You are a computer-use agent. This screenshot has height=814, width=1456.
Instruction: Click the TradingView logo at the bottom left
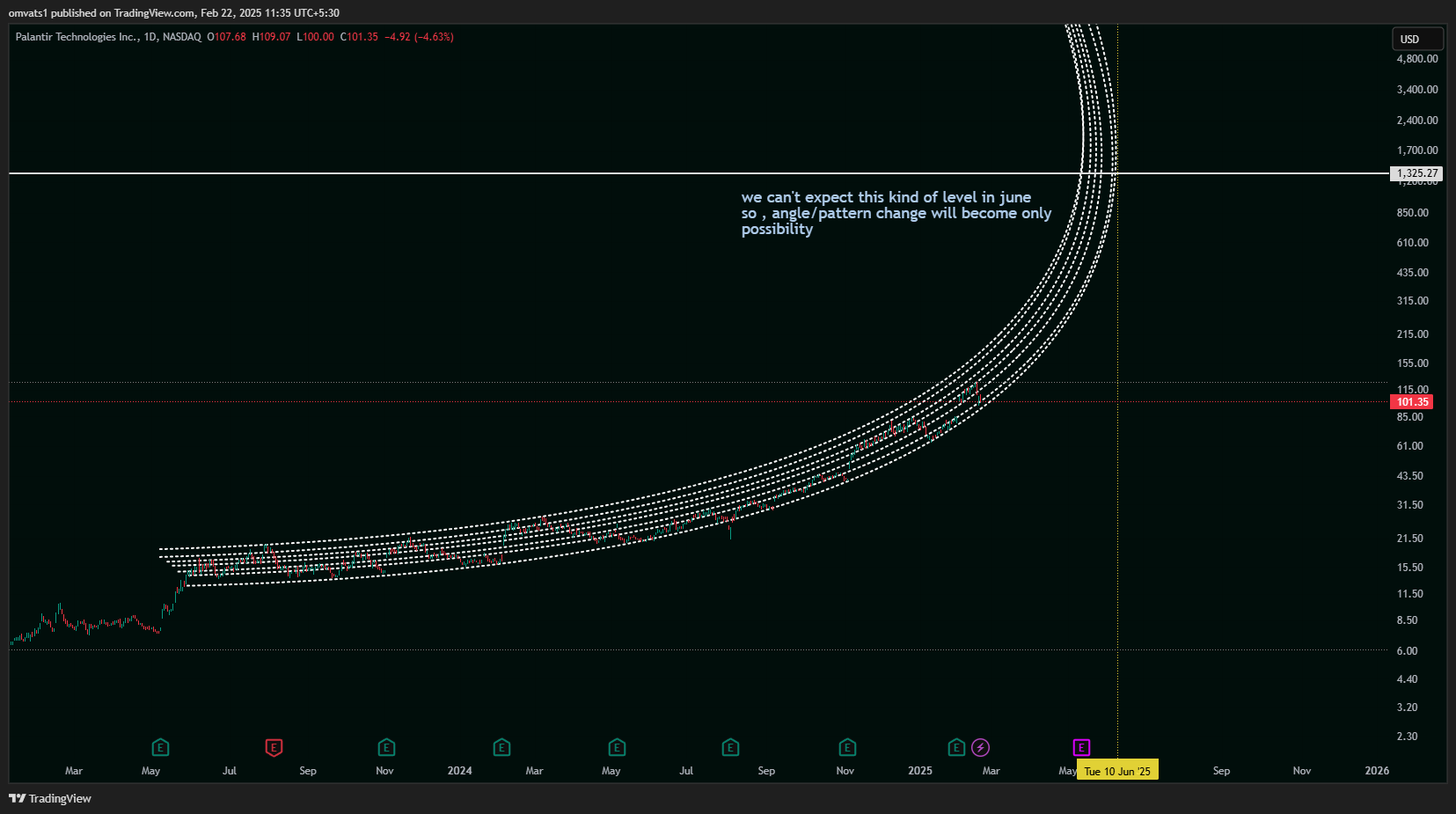tap(50, 798)
